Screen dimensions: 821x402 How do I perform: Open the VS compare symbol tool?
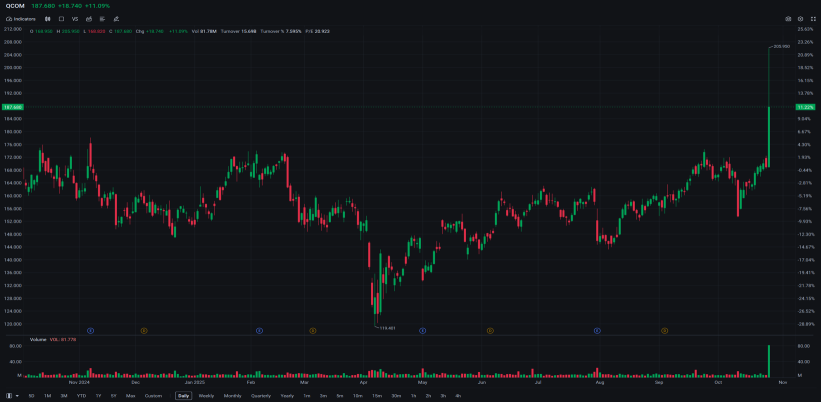(x=75, y=19)
